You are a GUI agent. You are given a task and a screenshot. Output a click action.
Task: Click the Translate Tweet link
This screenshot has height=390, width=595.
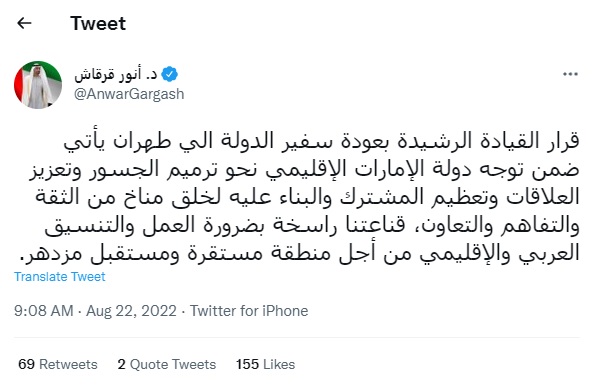[60, 277]
